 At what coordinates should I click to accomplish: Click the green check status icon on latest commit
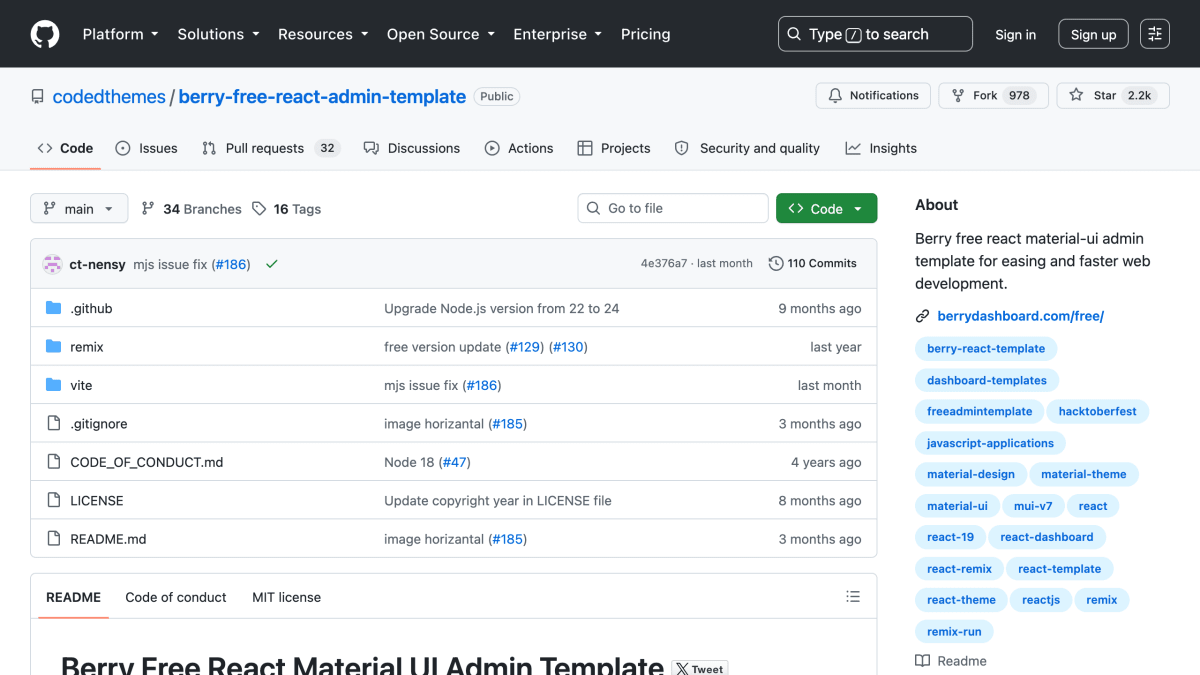tap(272, 264)
